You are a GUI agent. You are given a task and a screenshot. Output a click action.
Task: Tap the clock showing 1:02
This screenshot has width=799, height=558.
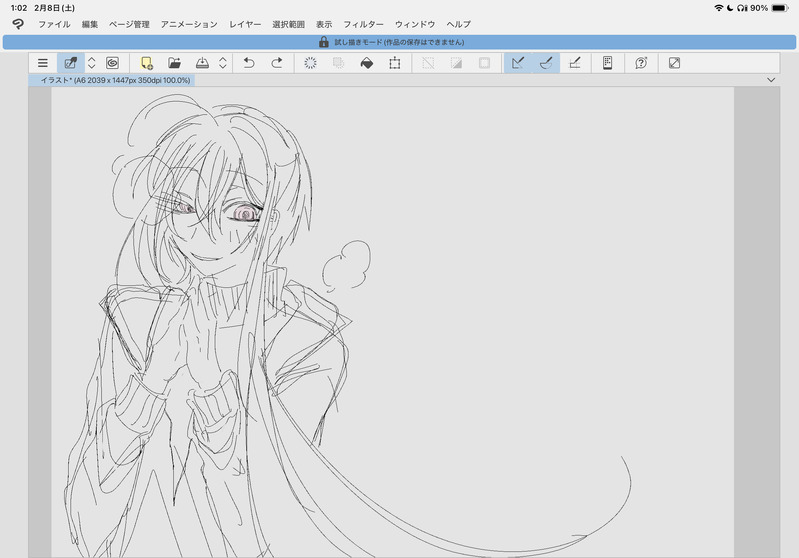[x=19, y=8]
